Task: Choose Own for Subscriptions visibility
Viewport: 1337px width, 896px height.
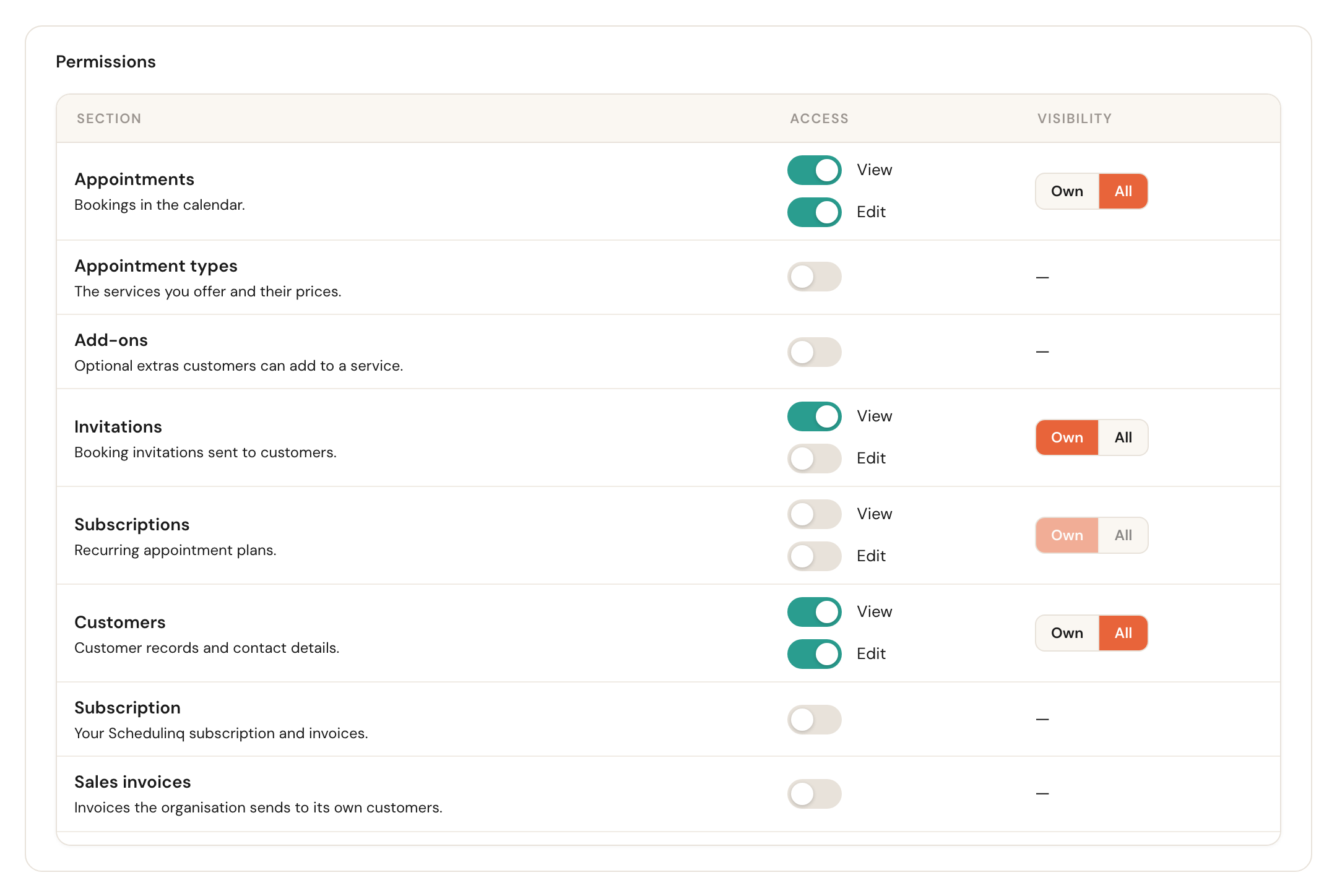Action: (1067, 535)
